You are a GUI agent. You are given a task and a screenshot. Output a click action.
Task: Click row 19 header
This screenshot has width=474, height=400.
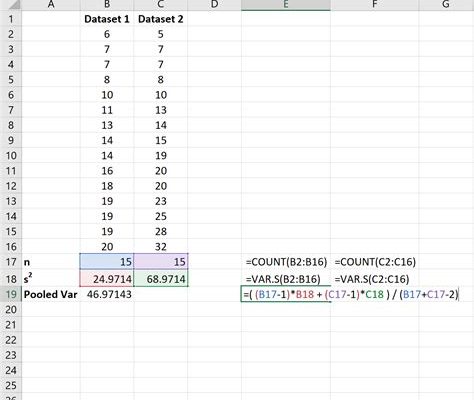11,294
